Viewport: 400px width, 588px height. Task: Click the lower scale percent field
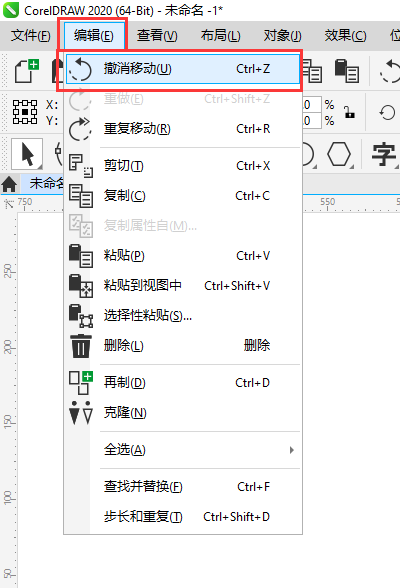pyautogui.click(x=312, y=121)
